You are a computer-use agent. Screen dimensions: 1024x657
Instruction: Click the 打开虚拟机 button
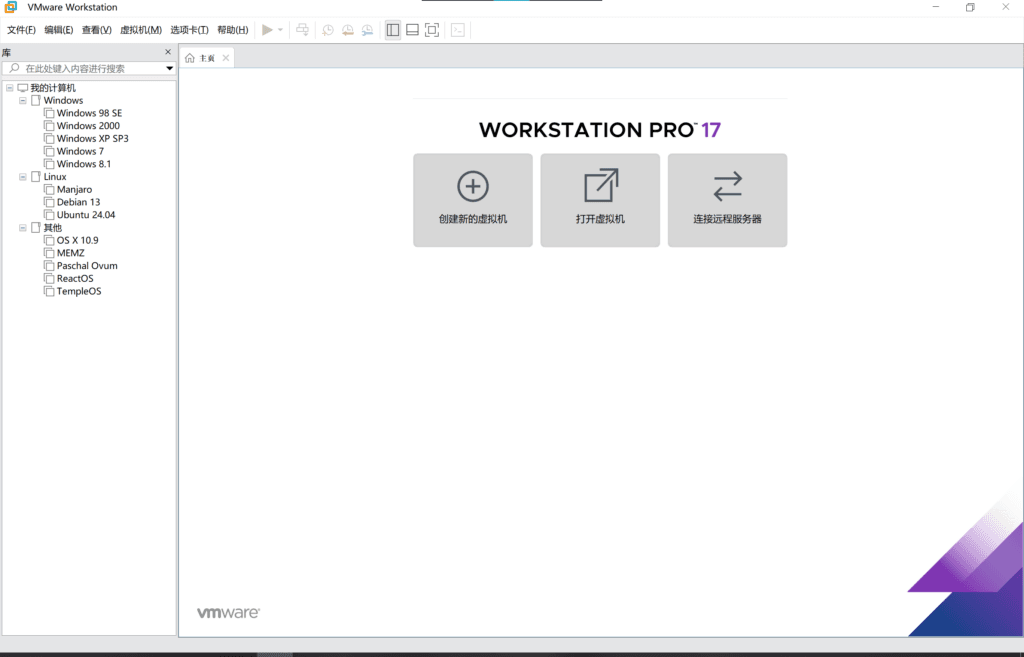(x=600, y=200)
